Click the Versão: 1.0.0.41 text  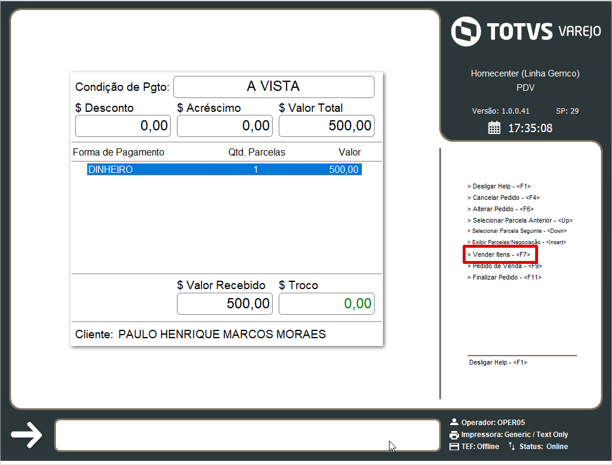tap(501, 111)
